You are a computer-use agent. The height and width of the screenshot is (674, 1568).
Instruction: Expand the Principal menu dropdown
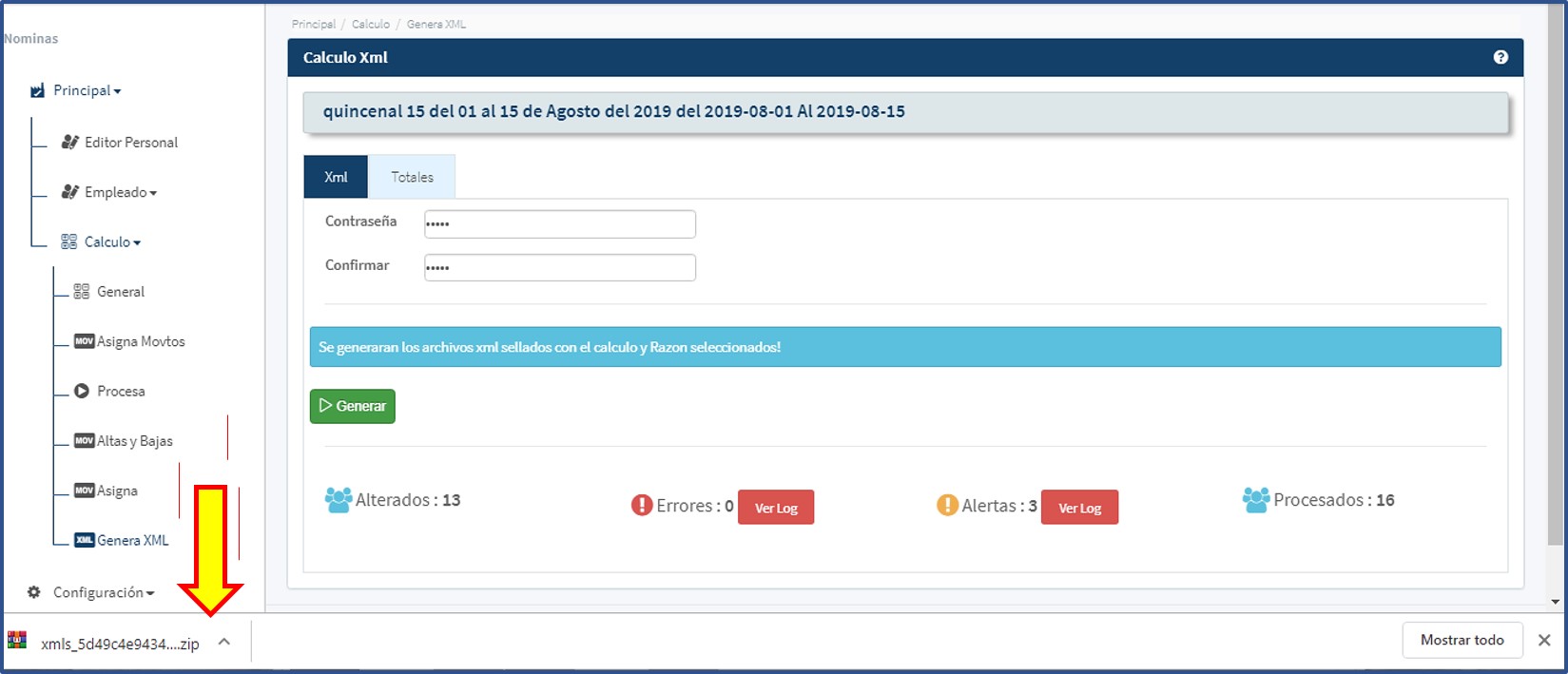point(87,90)
